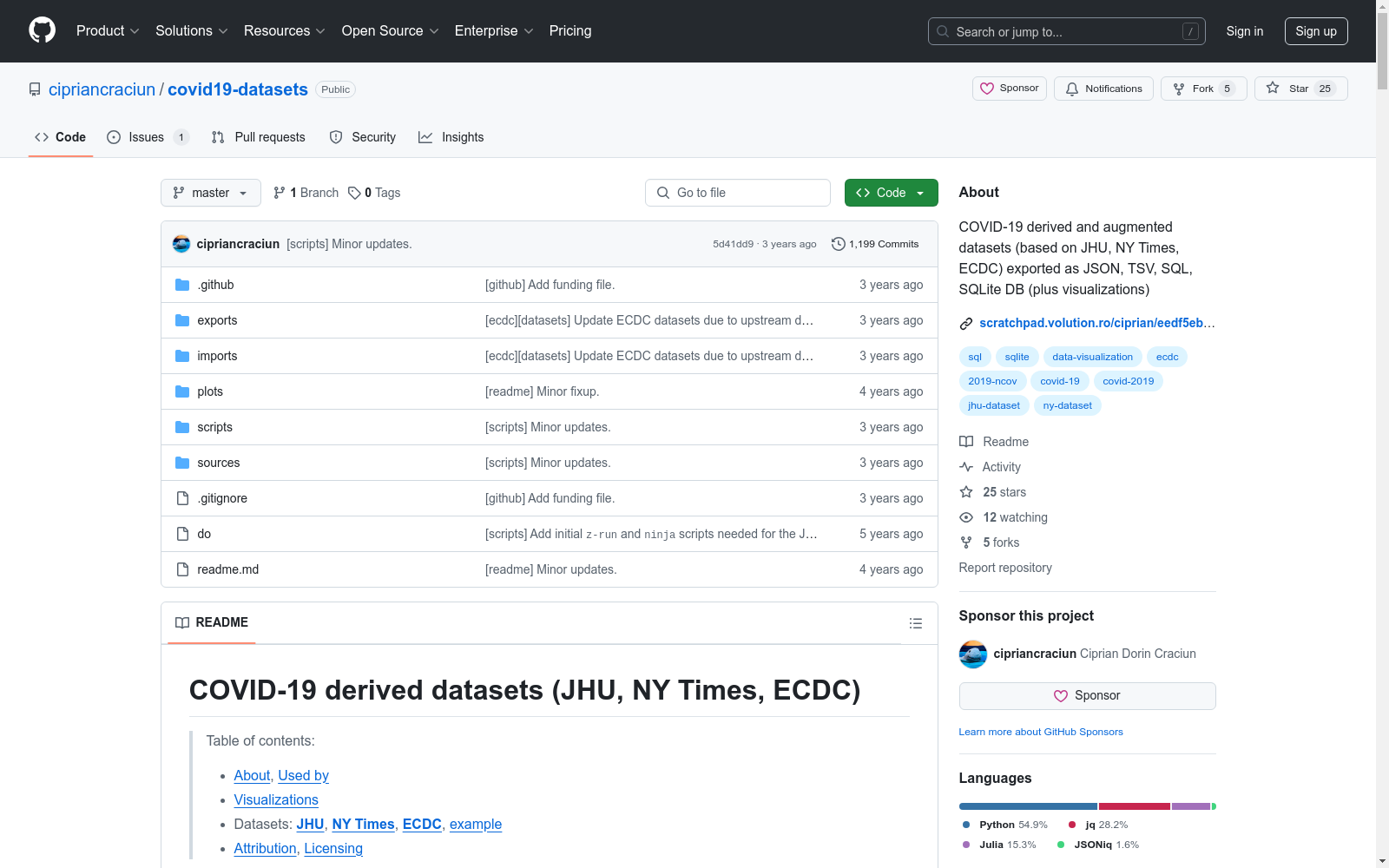Screen dimensions: 1389x868
Task: Click the data-visualization topic tag
Action: coord(1093,357)
